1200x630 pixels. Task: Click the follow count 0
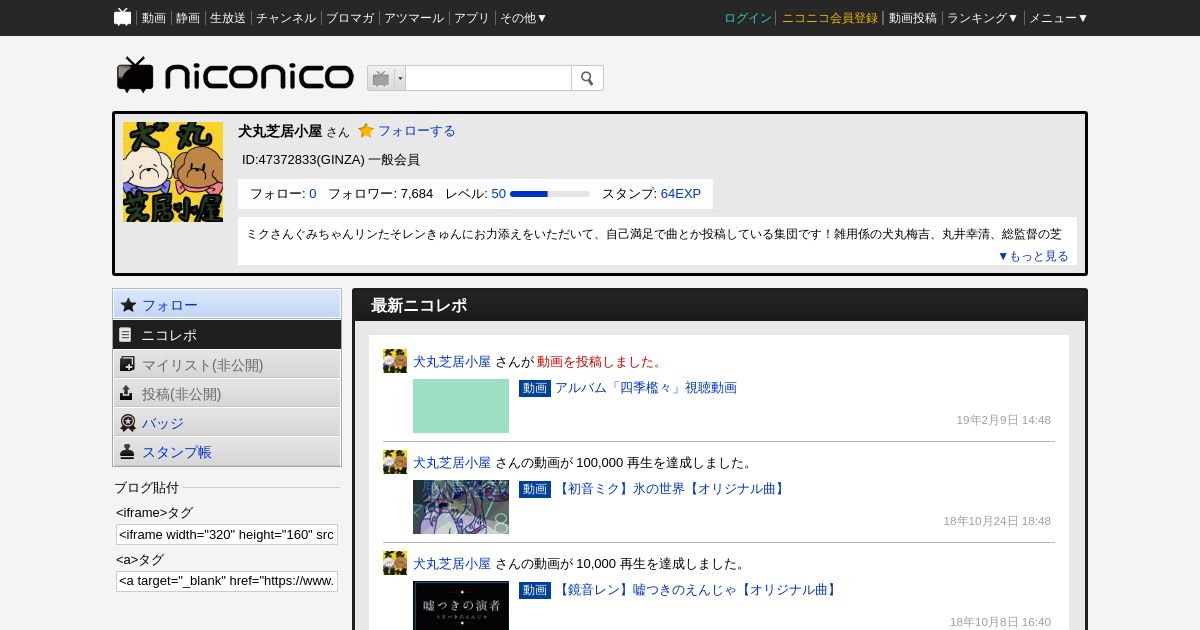point(313,194)
